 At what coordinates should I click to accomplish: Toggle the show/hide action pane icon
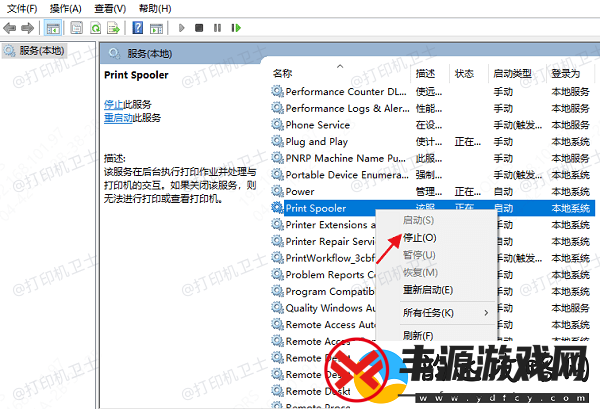(156, 28)
